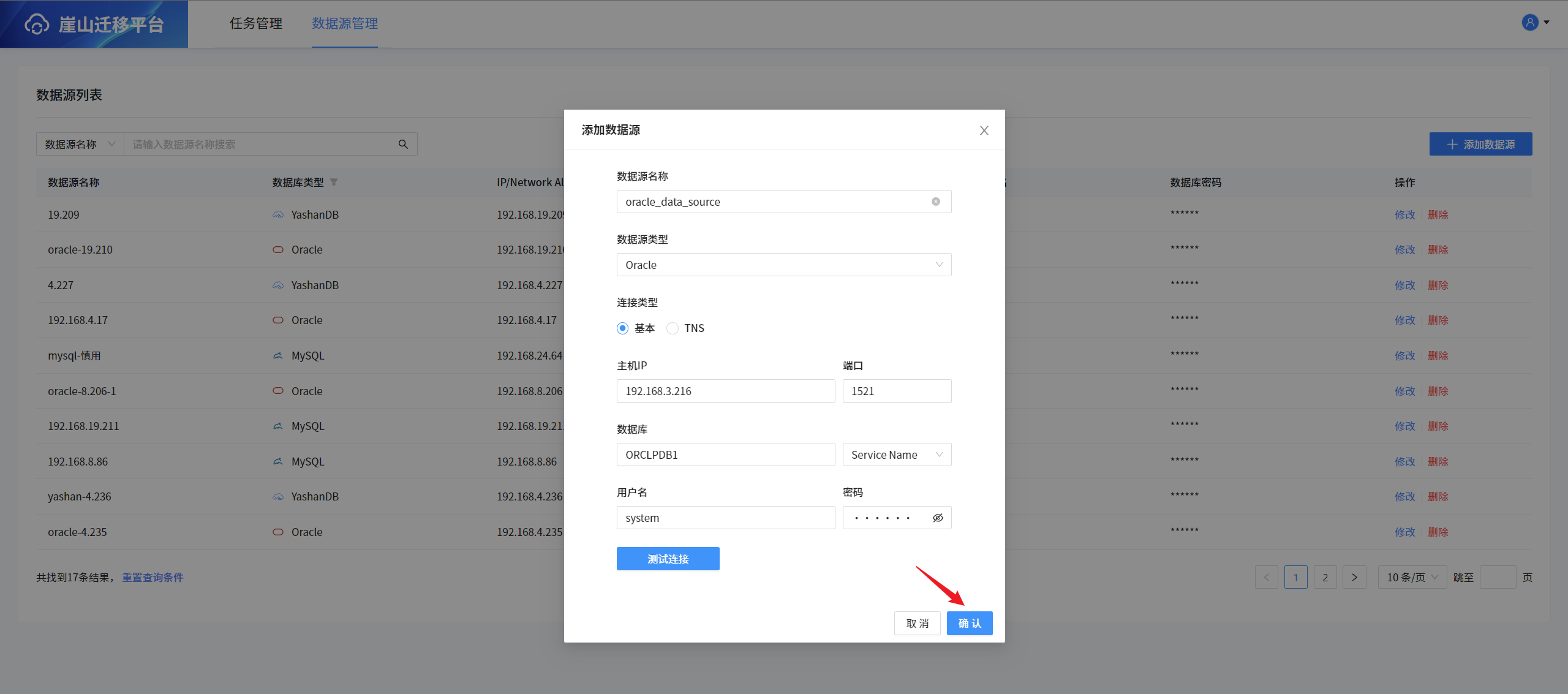Open the 数据源管理 tab
1568x694 pixels.
click(344, 23)
